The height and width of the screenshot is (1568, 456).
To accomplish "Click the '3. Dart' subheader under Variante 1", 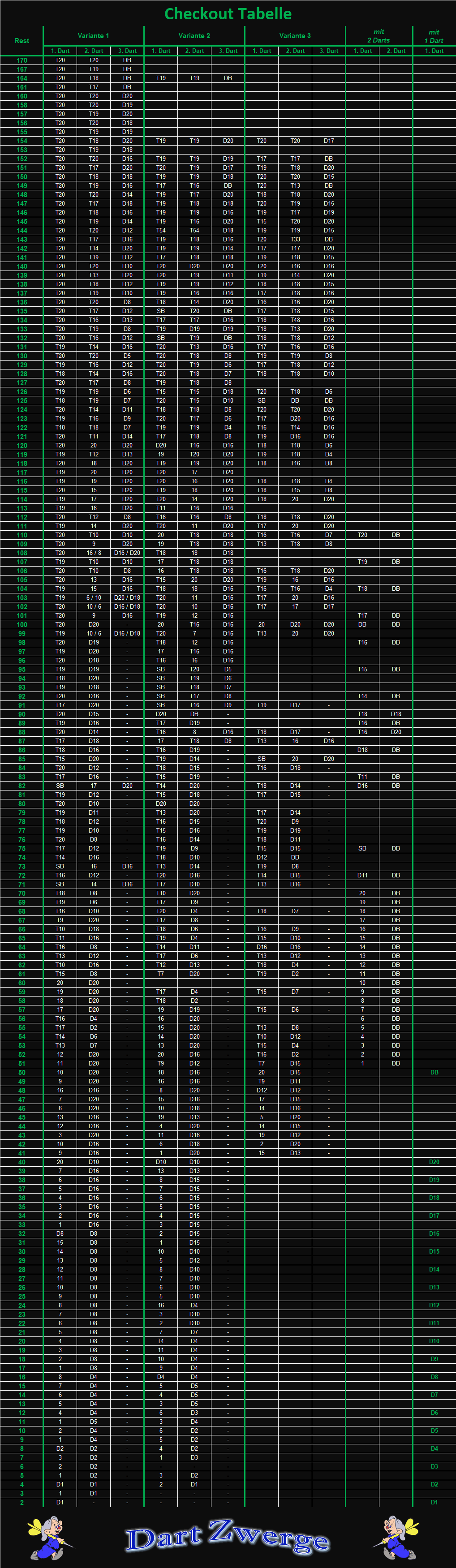I will [x=127, y=51].
